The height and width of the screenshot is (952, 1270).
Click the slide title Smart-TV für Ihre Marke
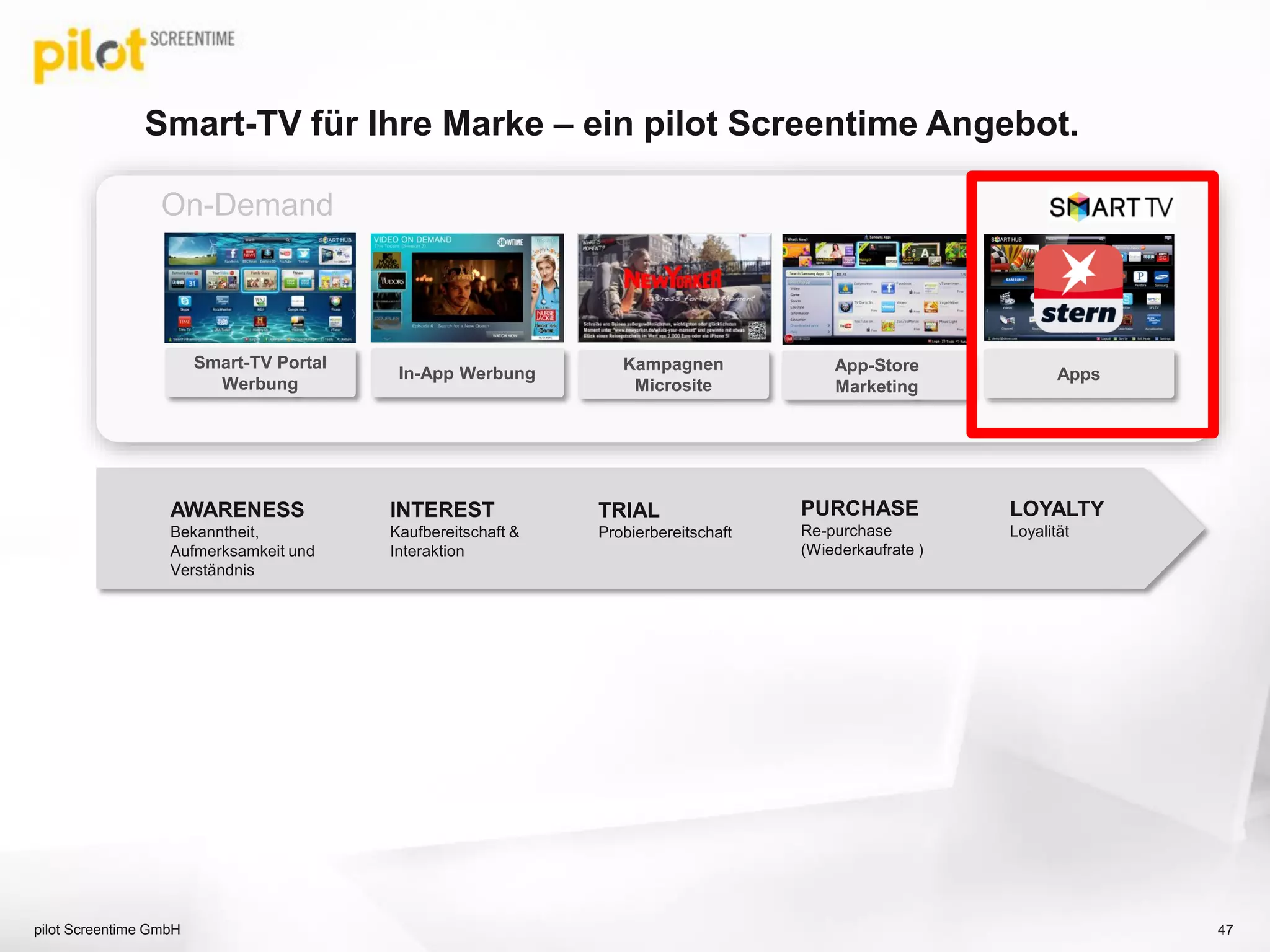pyautogui.click(x=612, y=124)
